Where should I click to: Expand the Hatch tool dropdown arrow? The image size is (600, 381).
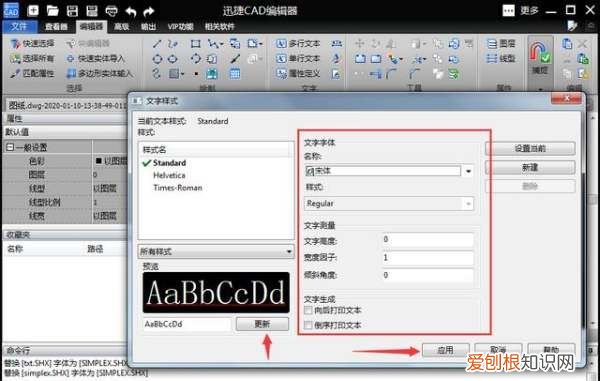coord(183,74)
